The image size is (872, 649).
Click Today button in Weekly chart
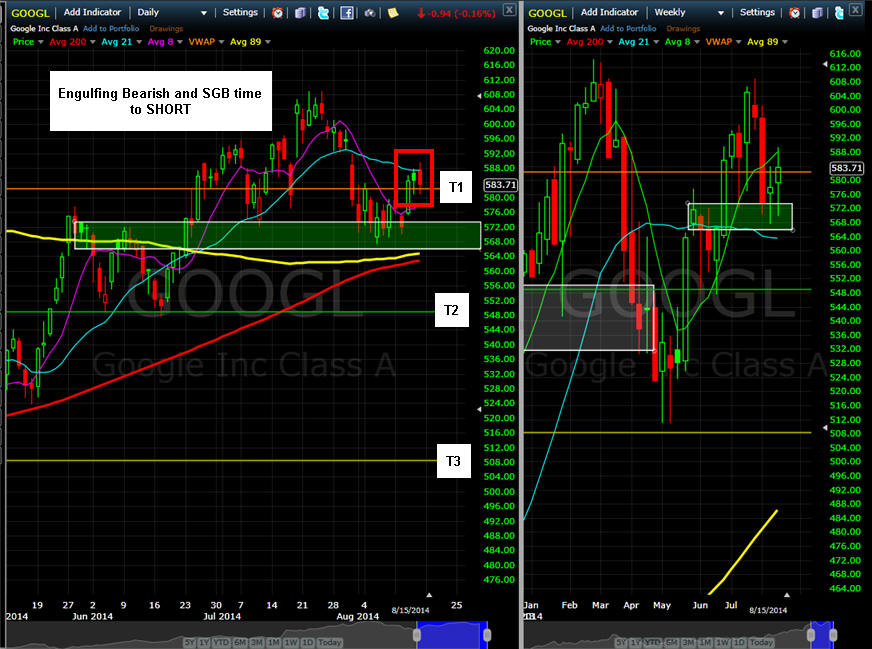(x=761, y=642)
